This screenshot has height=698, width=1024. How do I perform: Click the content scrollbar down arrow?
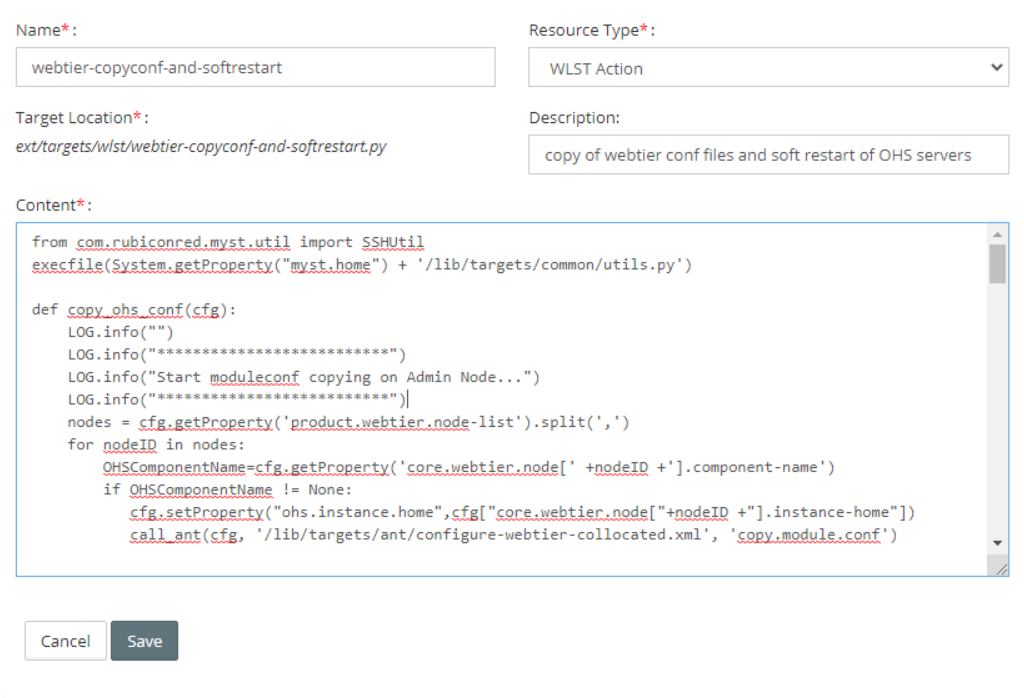(x=997, y=543)
